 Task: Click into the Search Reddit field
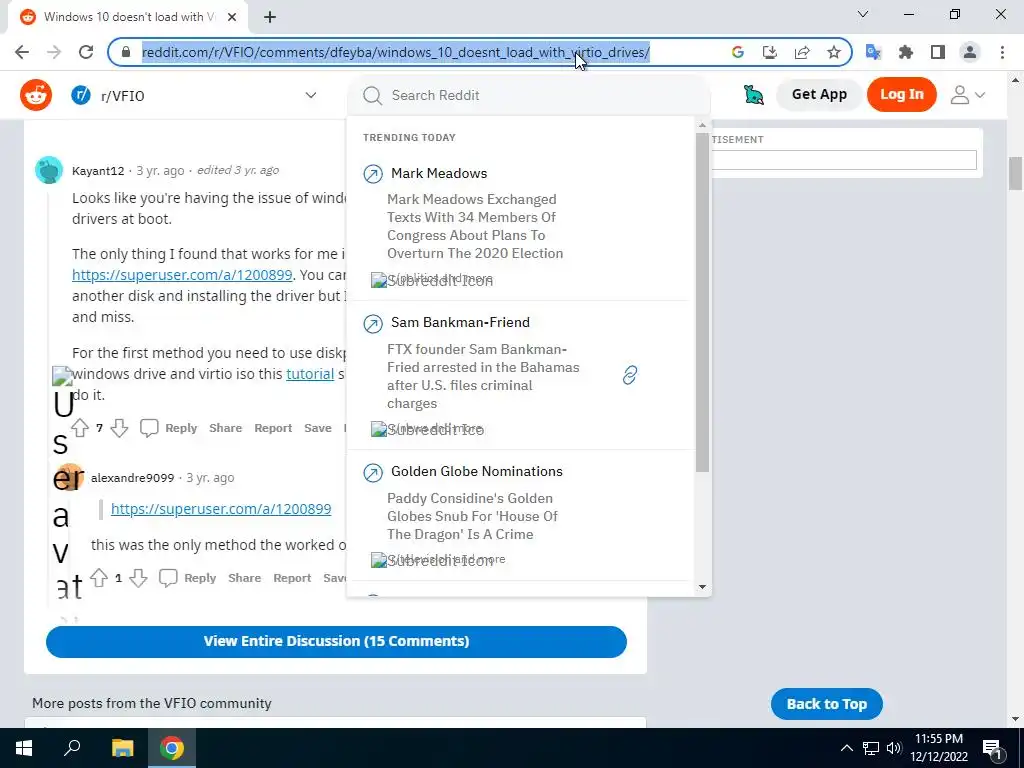(529, 95)
